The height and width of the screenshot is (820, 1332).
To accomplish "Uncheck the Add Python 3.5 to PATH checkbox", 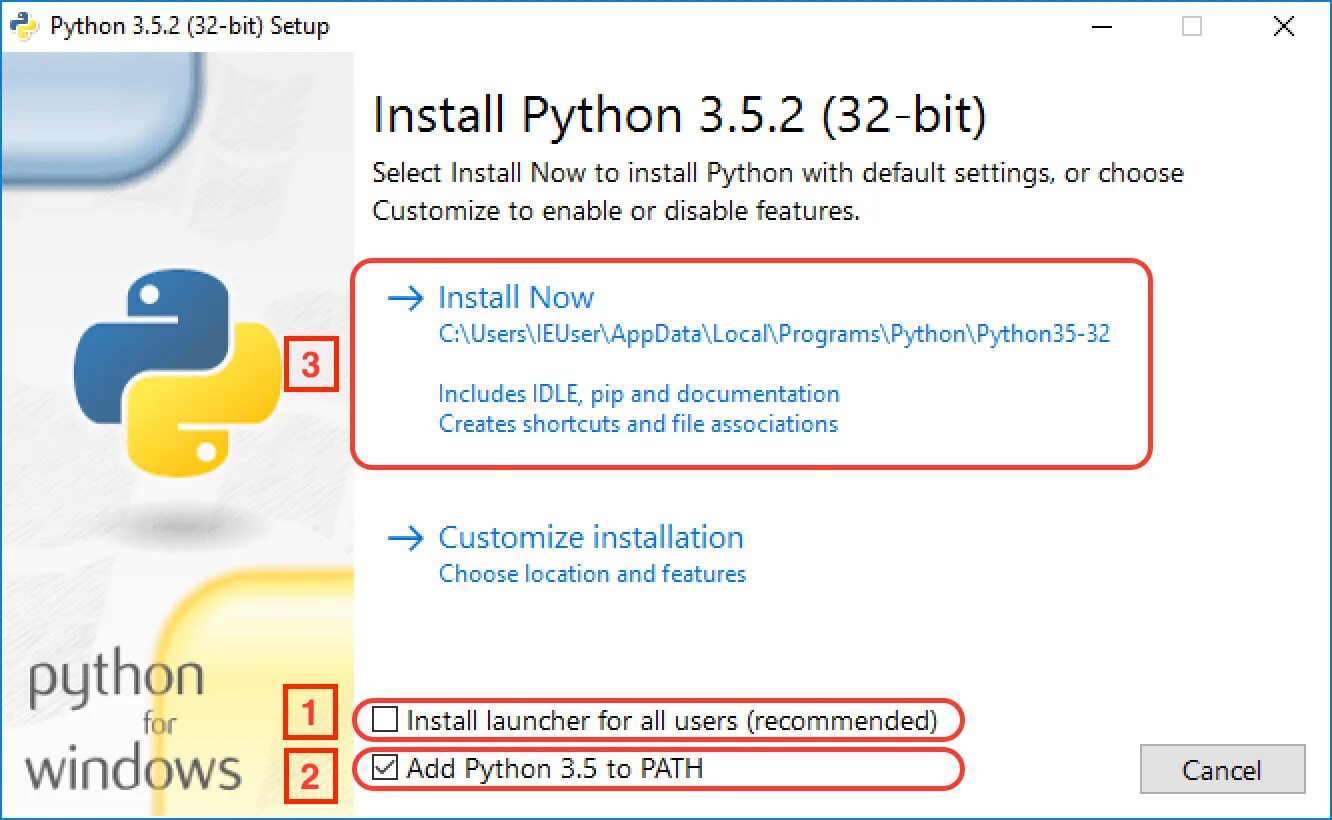I will (385, 768).
